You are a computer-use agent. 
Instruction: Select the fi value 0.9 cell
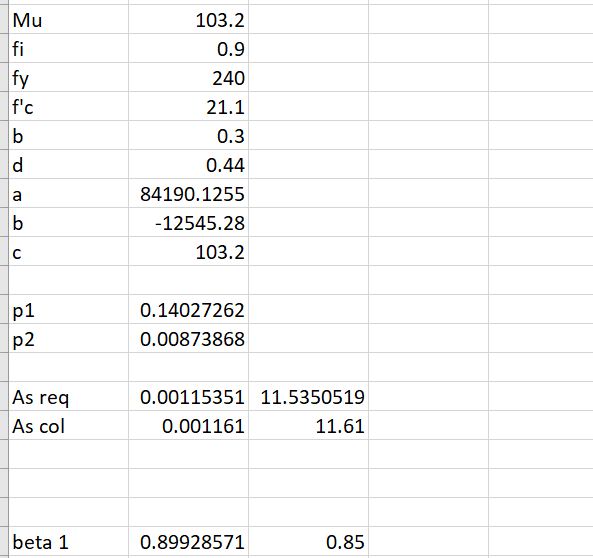click(188, 48)
